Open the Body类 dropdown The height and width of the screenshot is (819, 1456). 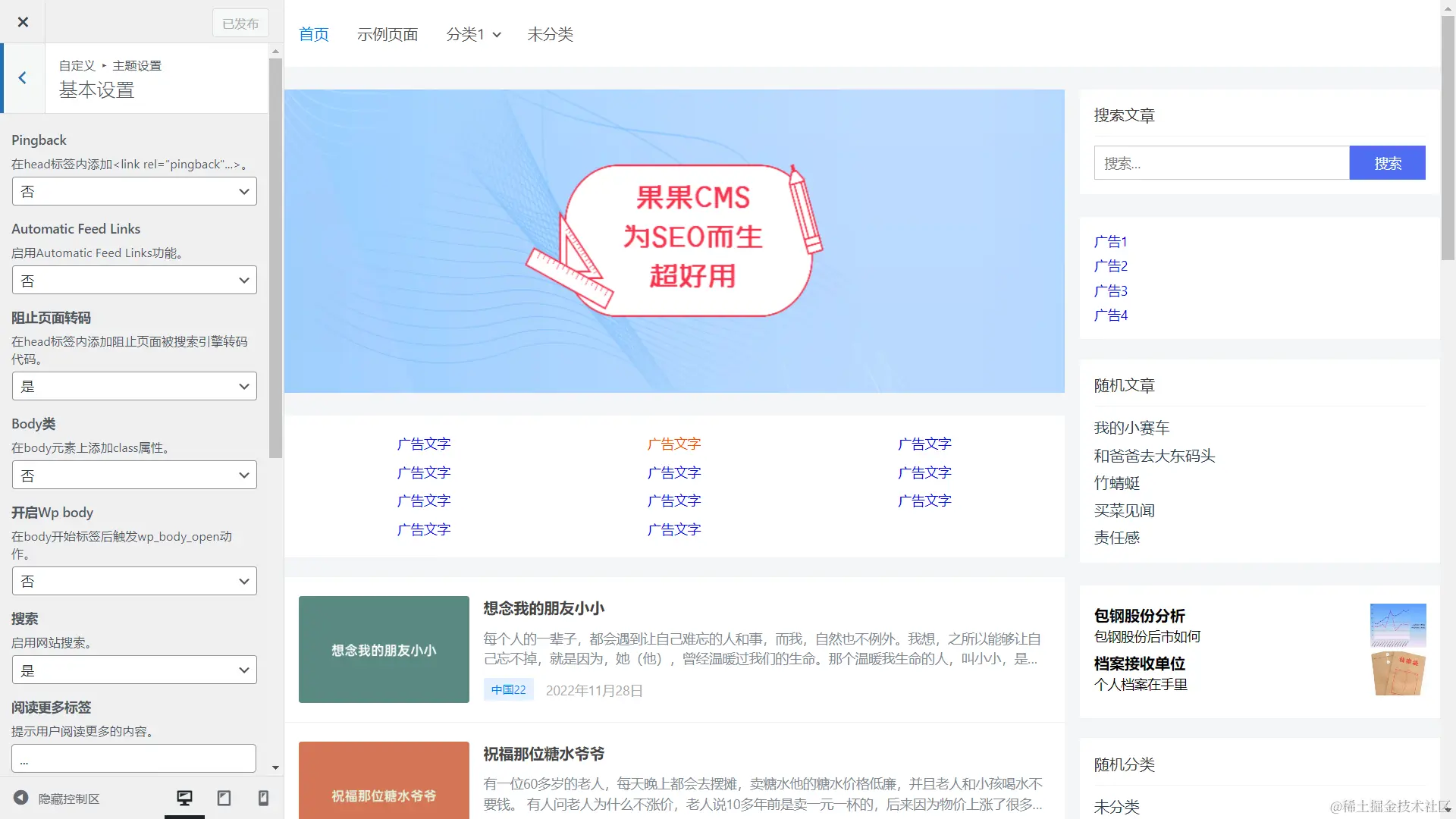pos(134,475)
